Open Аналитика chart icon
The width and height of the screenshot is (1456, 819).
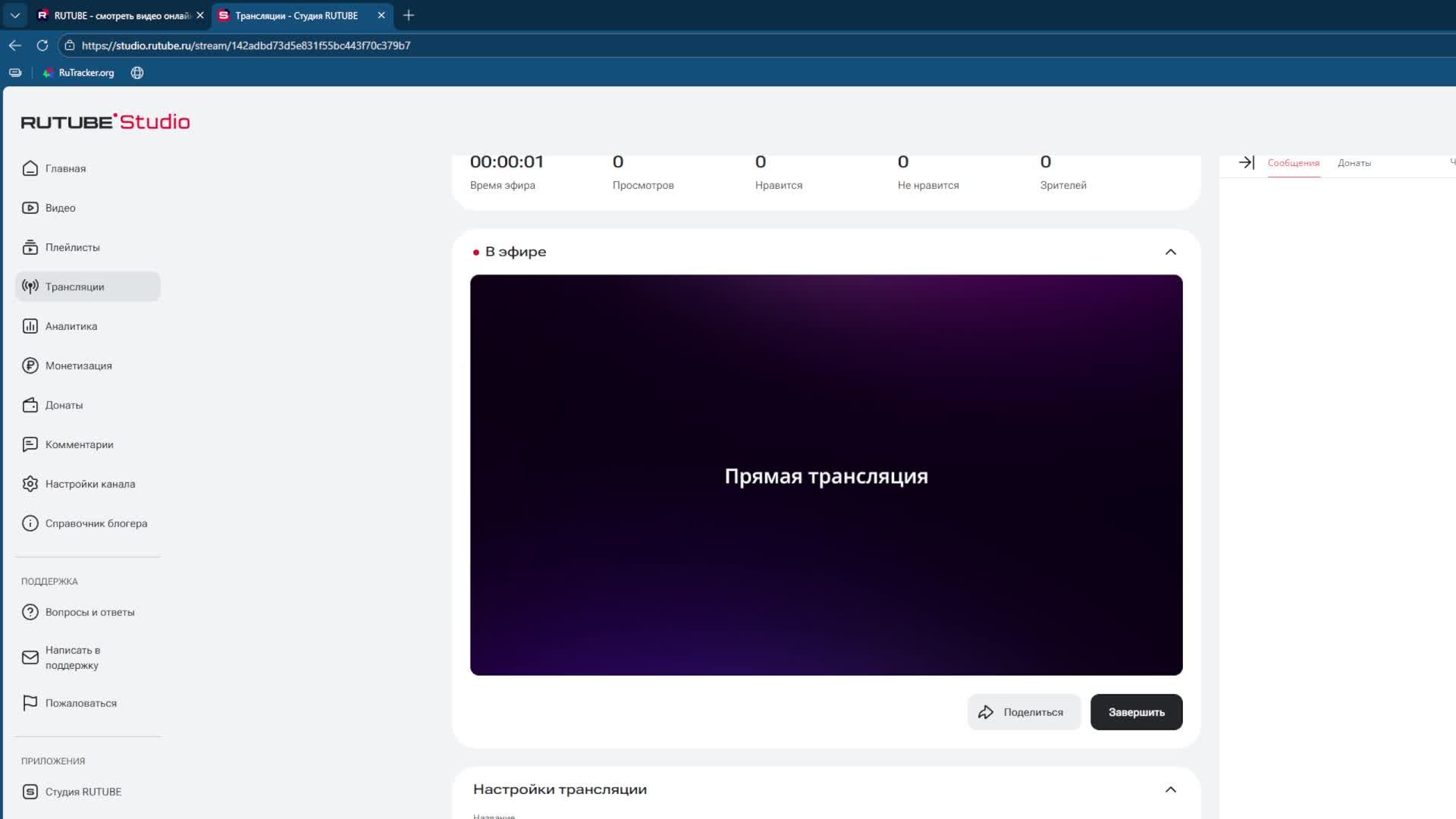click(x=30, y=326)
